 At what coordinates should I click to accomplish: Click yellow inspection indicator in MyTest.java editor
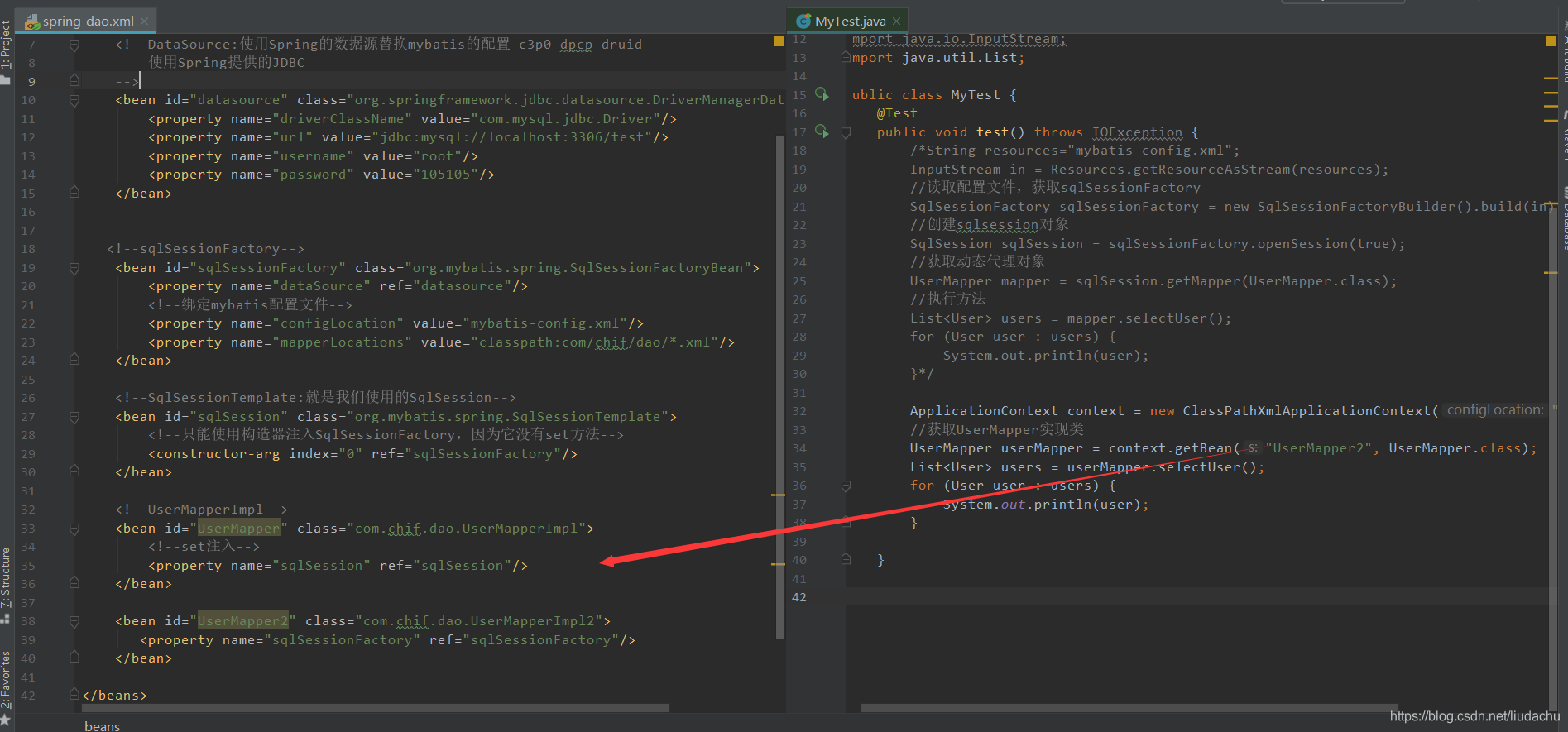point(1551,41)
